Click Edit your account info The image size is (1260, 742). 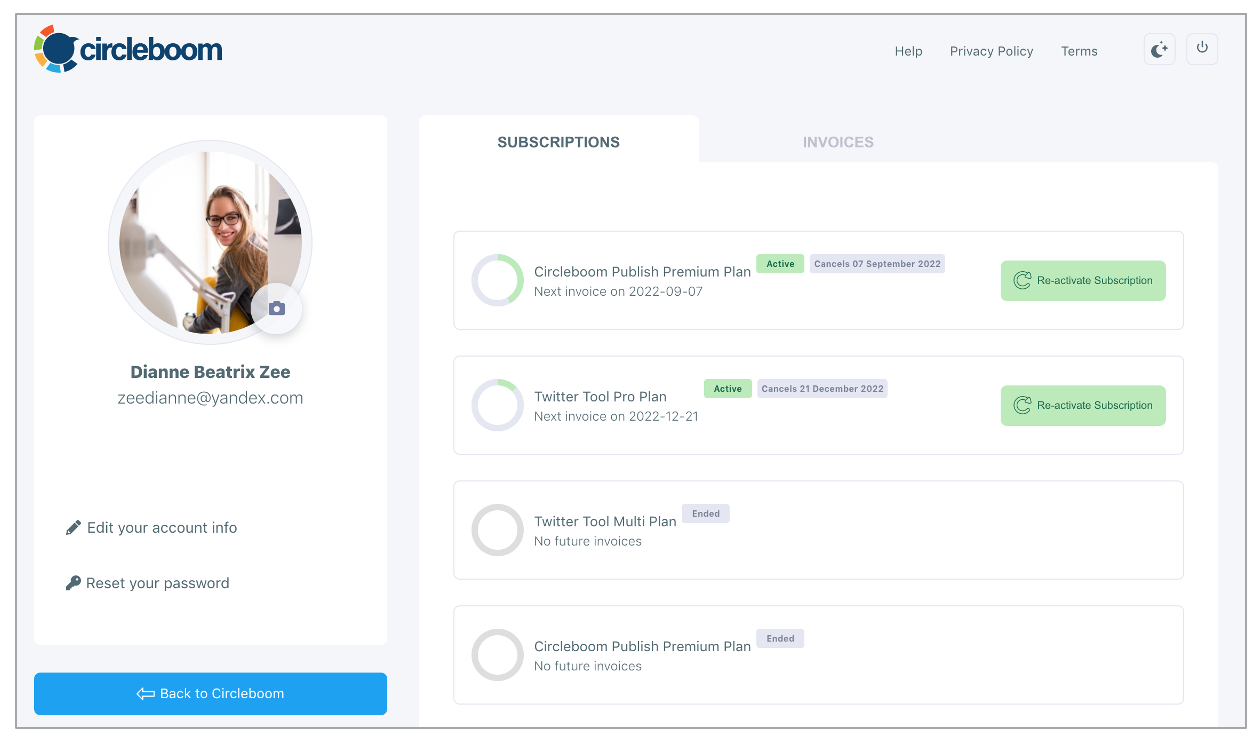[162, 527]
